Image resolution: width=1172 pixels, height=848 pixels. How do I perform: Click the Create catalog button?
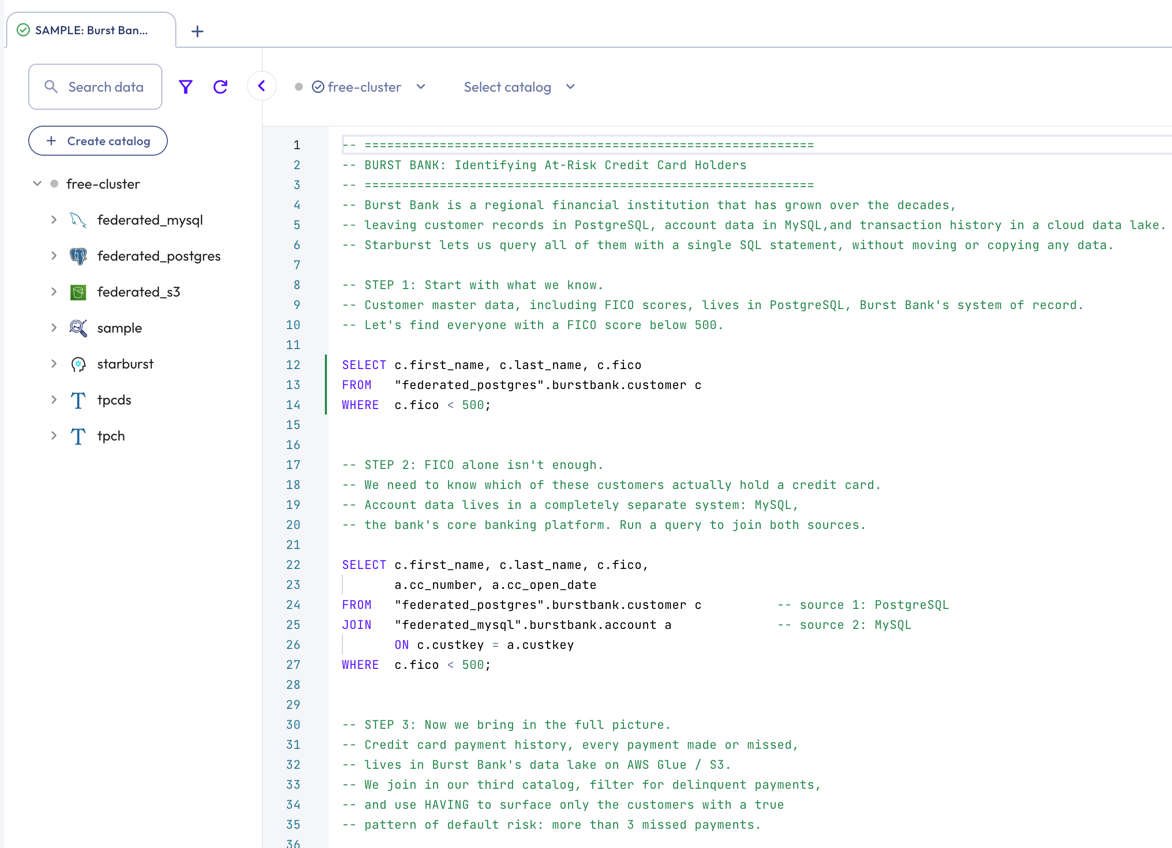pyautogui.click(x=98, y=140)
